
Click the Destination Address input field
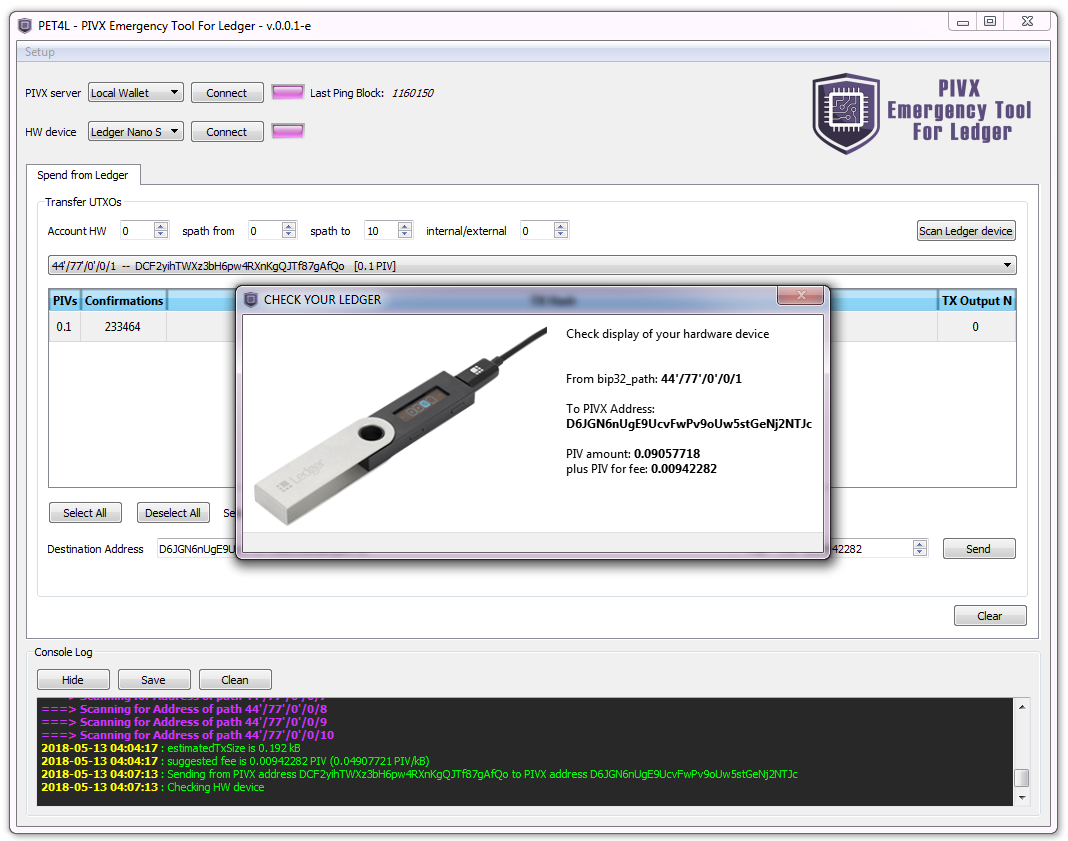coord(196,549)
